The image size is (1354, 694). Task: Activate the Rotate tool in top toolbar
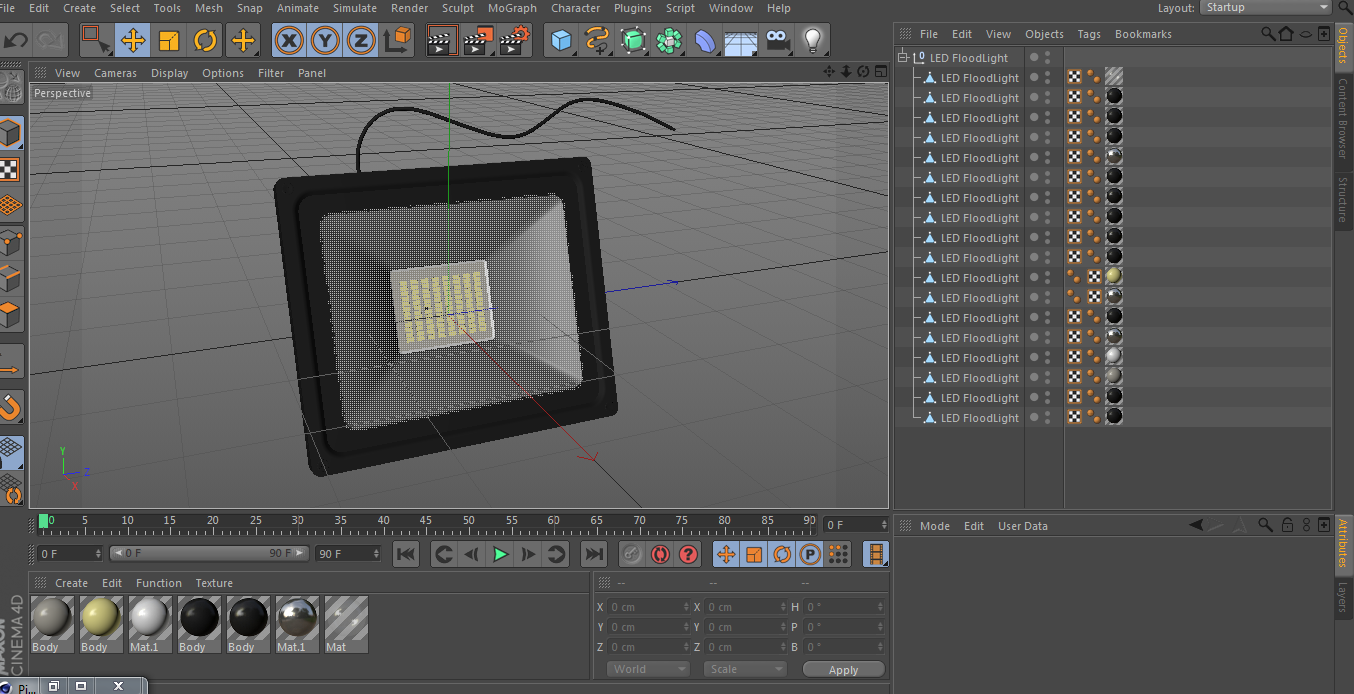point(206,41)
